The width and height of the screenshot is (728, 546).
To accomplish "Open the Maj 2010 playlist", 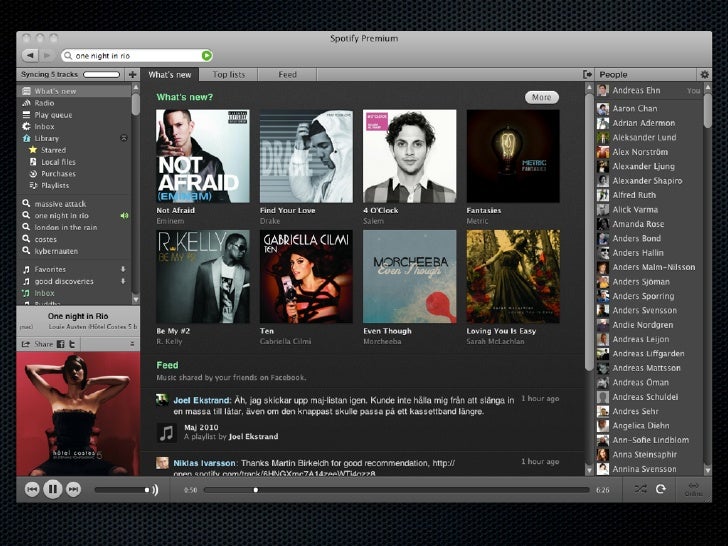I will click(201, 428).
